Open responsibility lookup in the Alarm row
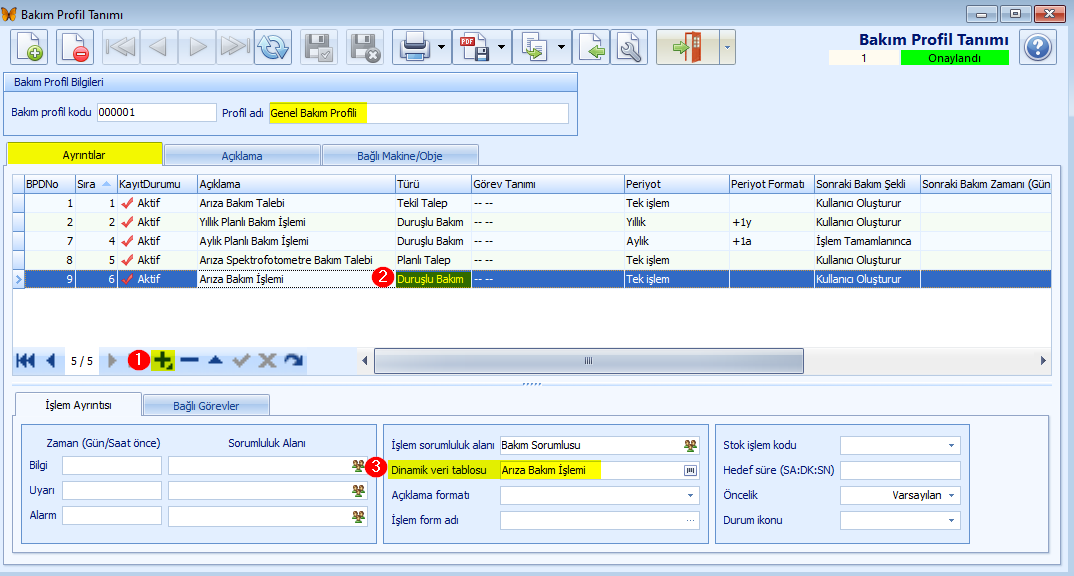1074x576 pixels. tap(358, 516)
